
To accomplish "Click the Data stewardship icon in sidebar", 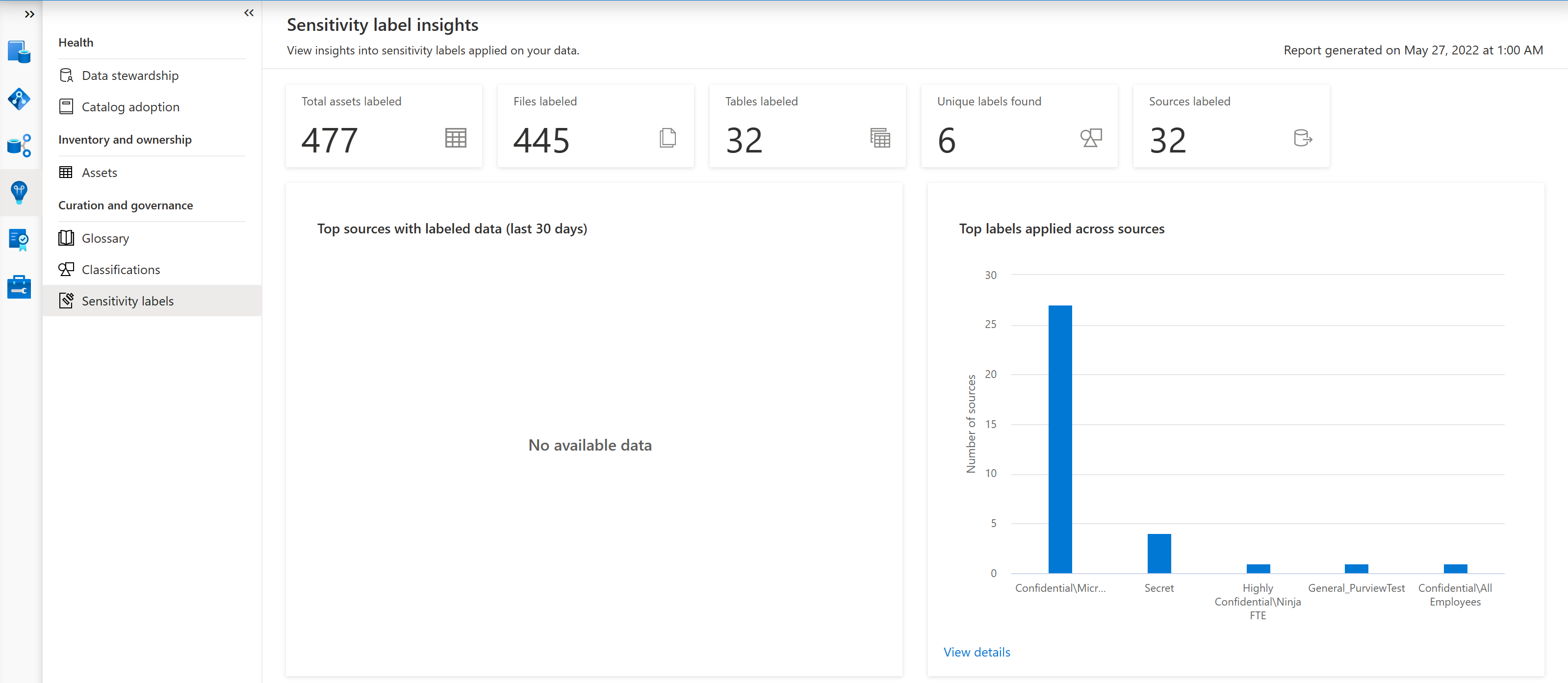I will tap(65, 75).
